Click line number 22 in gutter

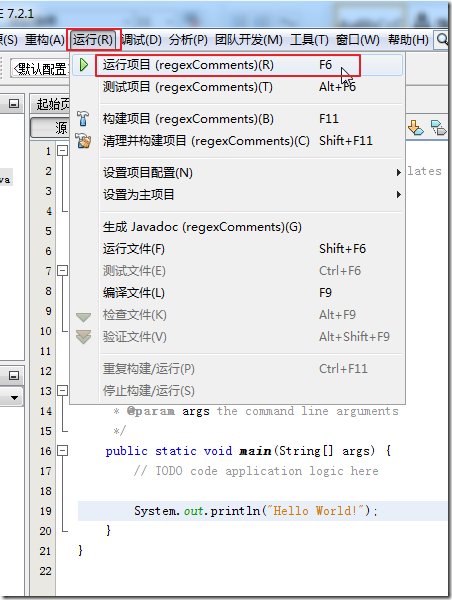(x=46, y=571)
